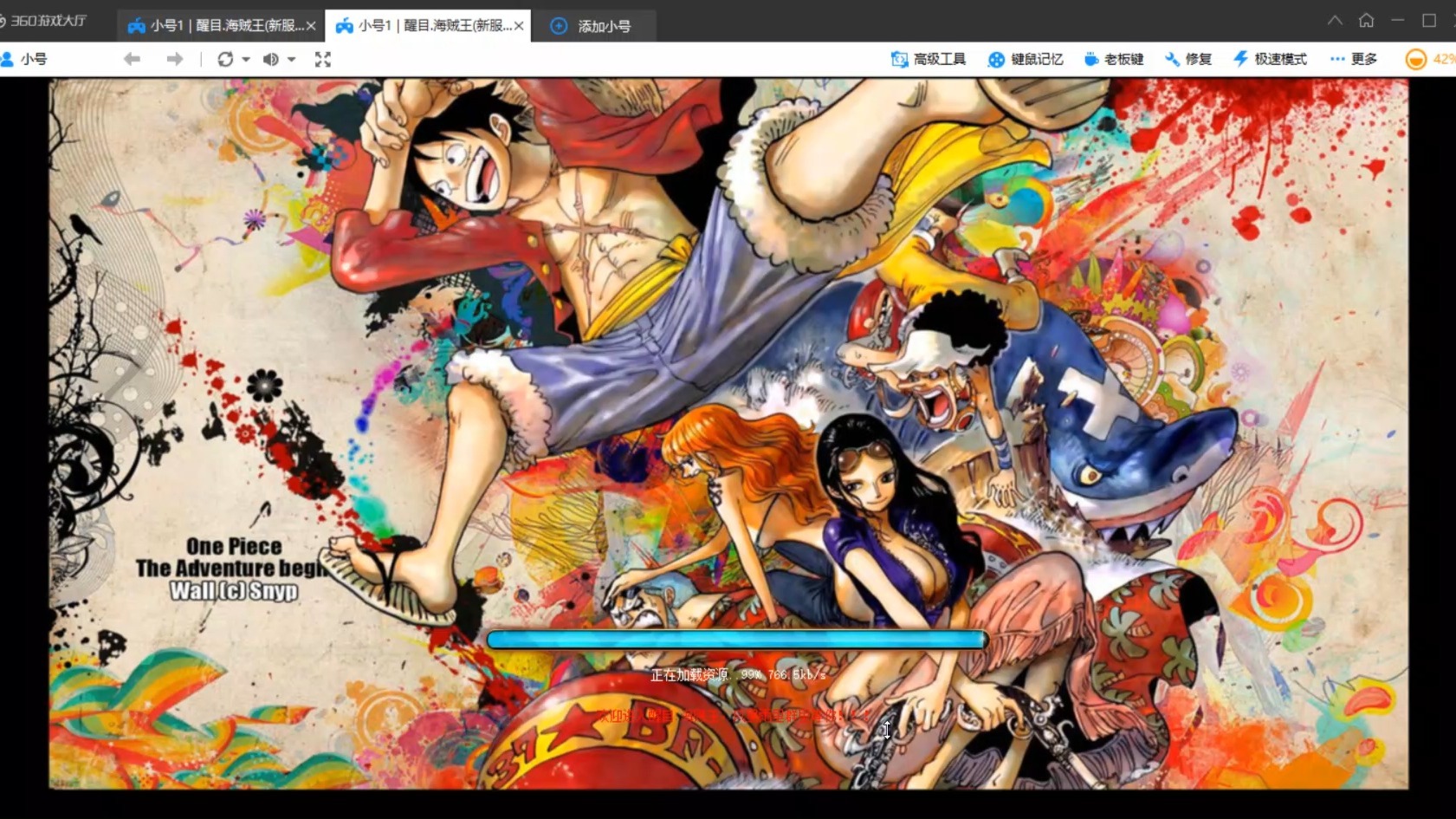1456x819 pixels.
Task: Mute the game sound speaker icon
Action: tap(270, 59)
